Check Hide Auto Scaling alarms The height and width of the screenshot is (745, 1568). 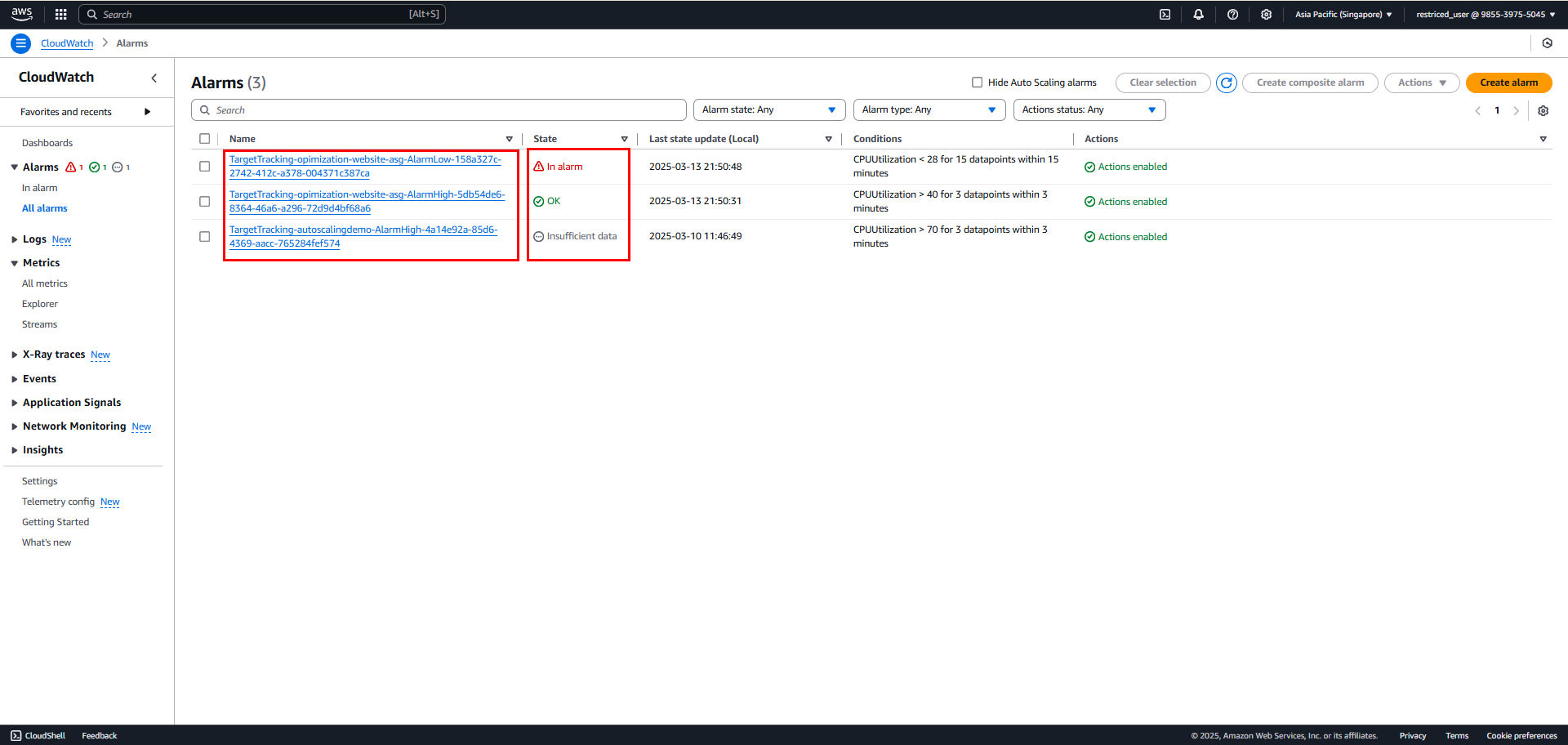pos(977,83)
